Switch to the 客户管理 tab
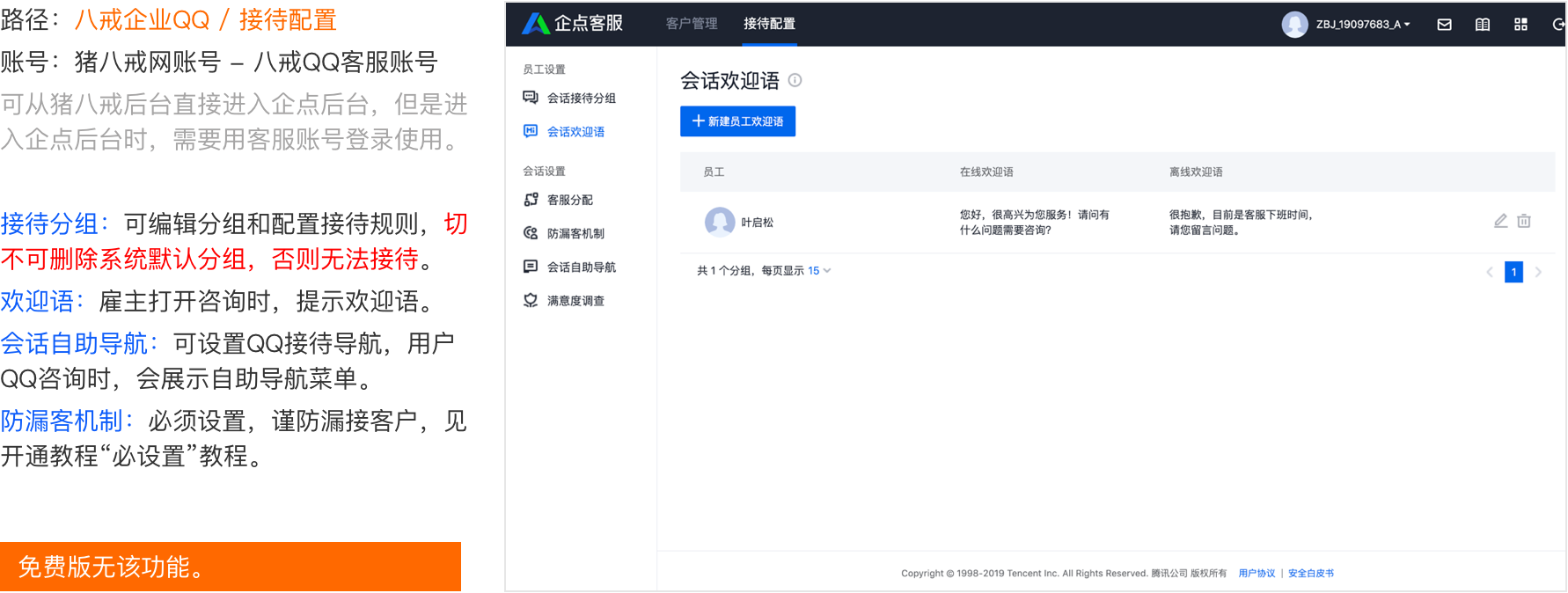1568x593 pixels. click(x=692, y=24)
